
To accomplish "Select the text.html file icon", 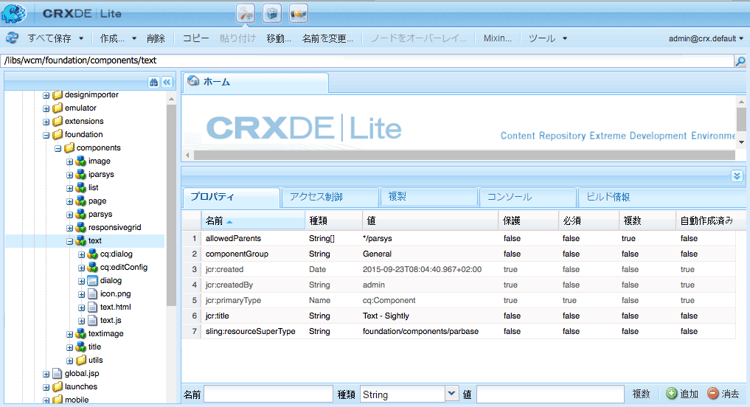I will click(x=92, y=307).
